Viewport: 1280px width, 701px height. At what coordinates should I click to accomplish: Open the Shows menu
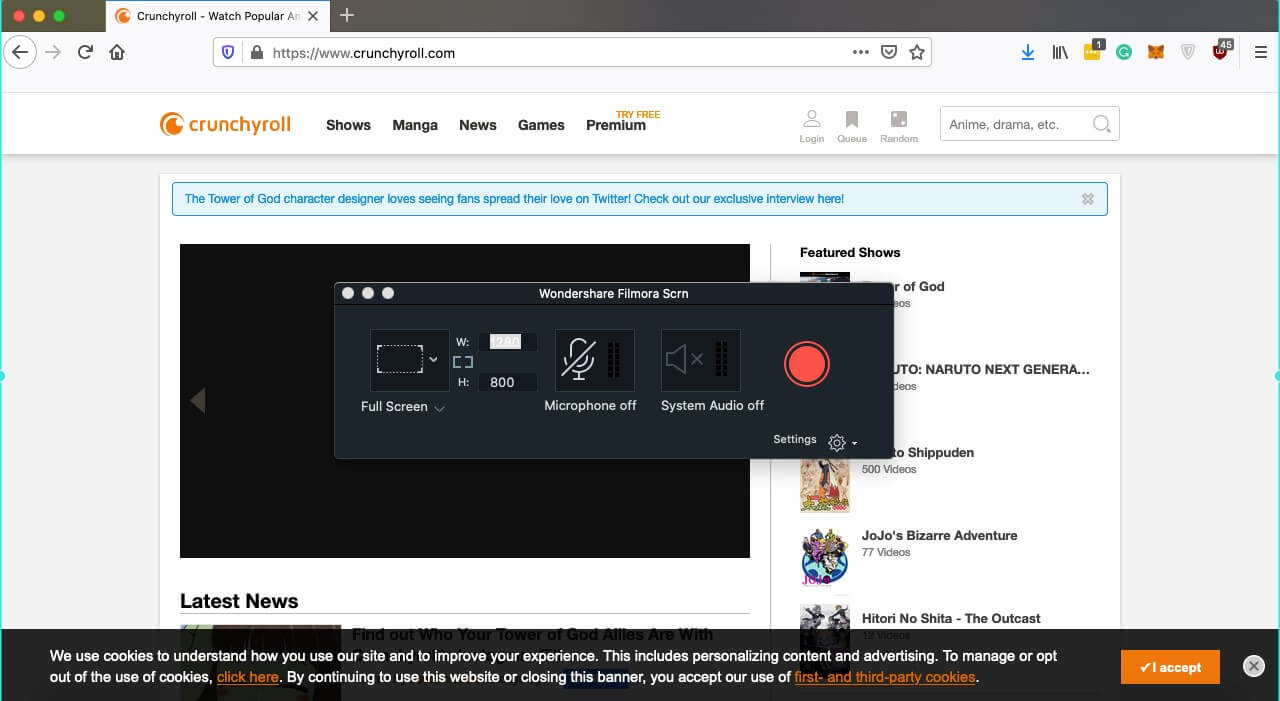[348, 125]
